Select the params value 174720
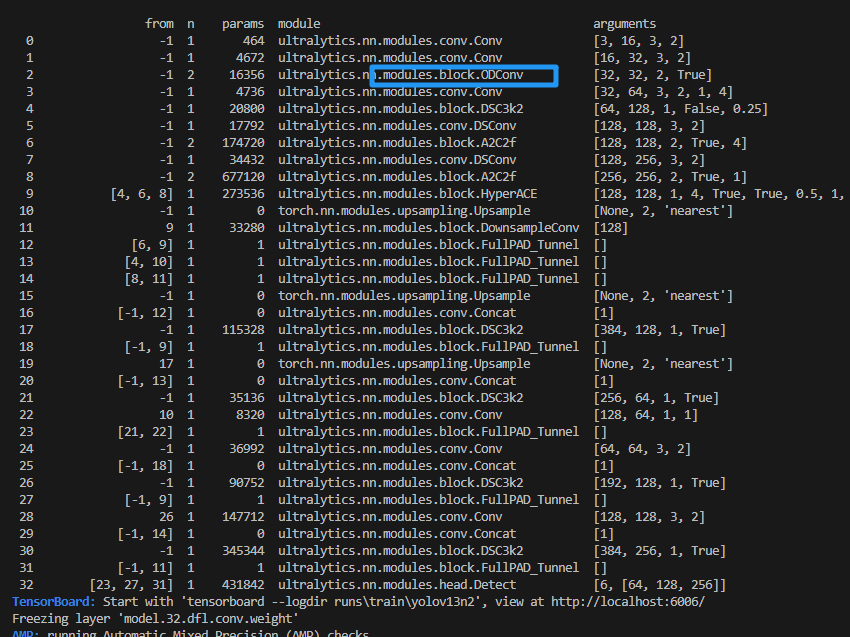This screenshot has height=637, width=850. 243,143
